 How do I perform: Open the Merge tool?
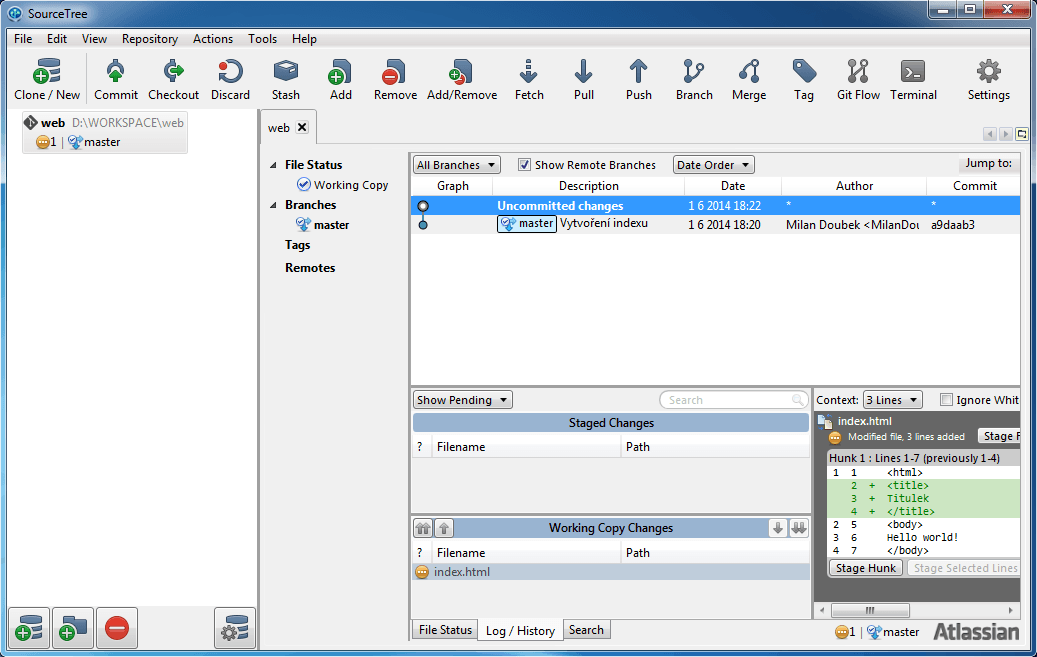point(749,79)
